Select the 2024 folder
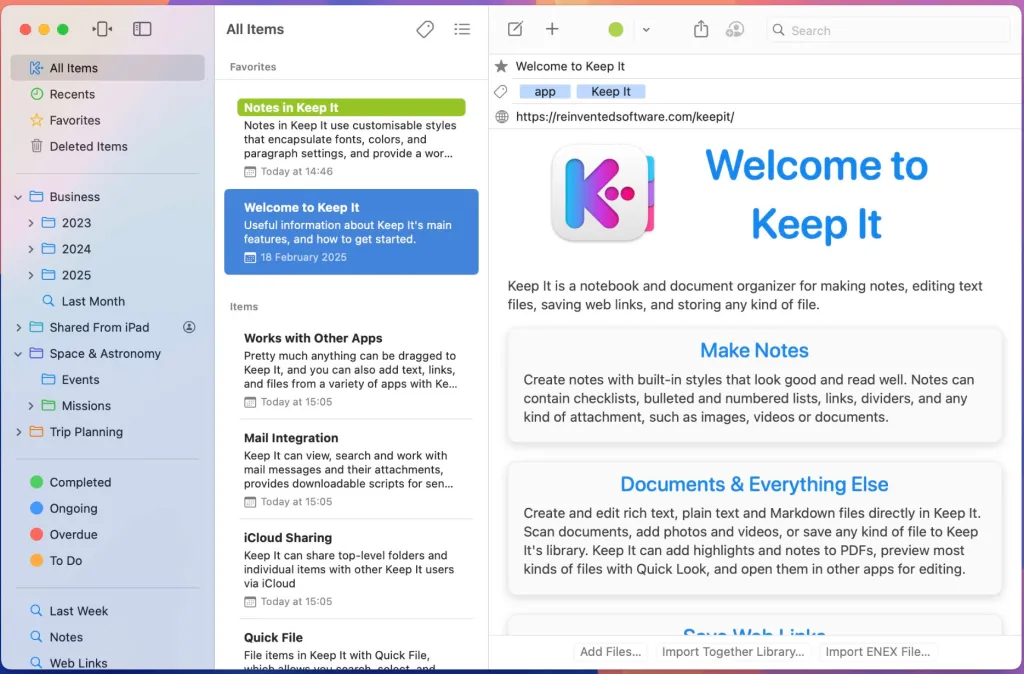The width and height of the screenshot is (1024, 674). click(x=108, y=249)
